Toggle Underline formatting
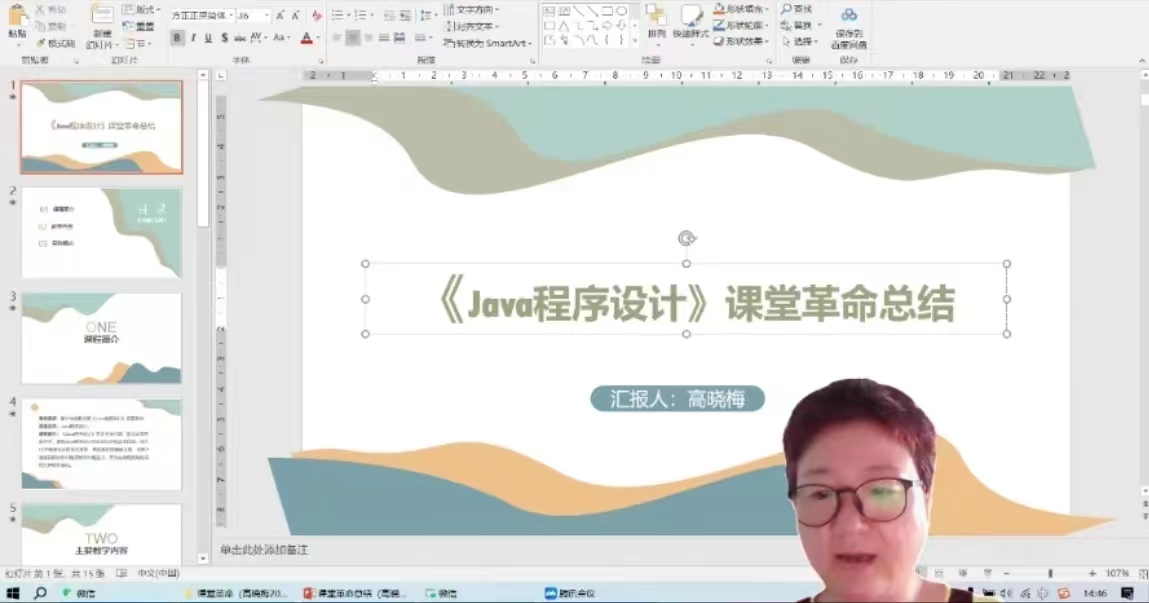 [x=208, y=38]
